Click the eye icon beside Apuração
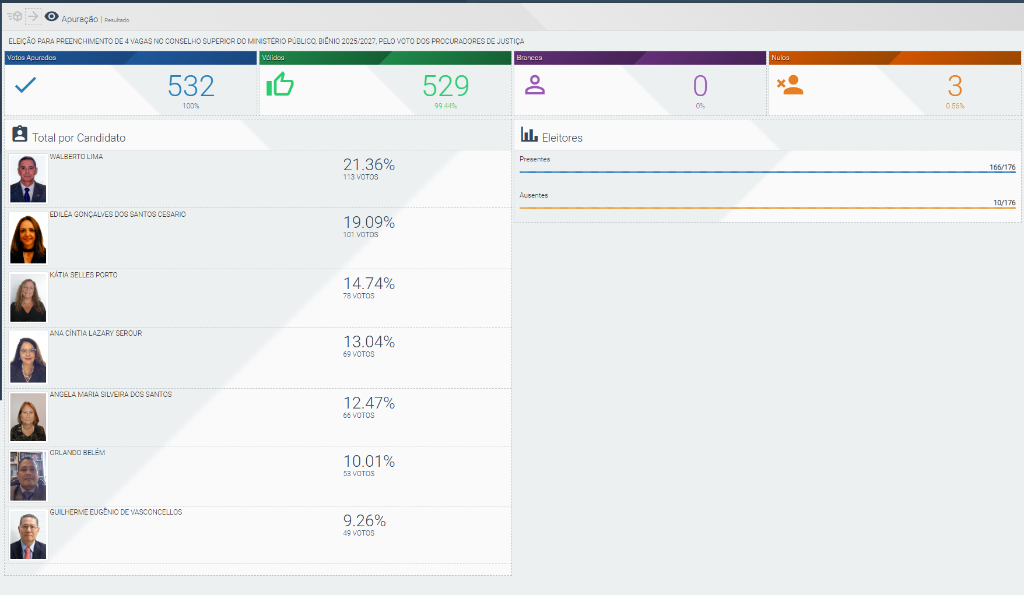The width and height of the screenshot is (1024, 595). [x=52, y=17]
